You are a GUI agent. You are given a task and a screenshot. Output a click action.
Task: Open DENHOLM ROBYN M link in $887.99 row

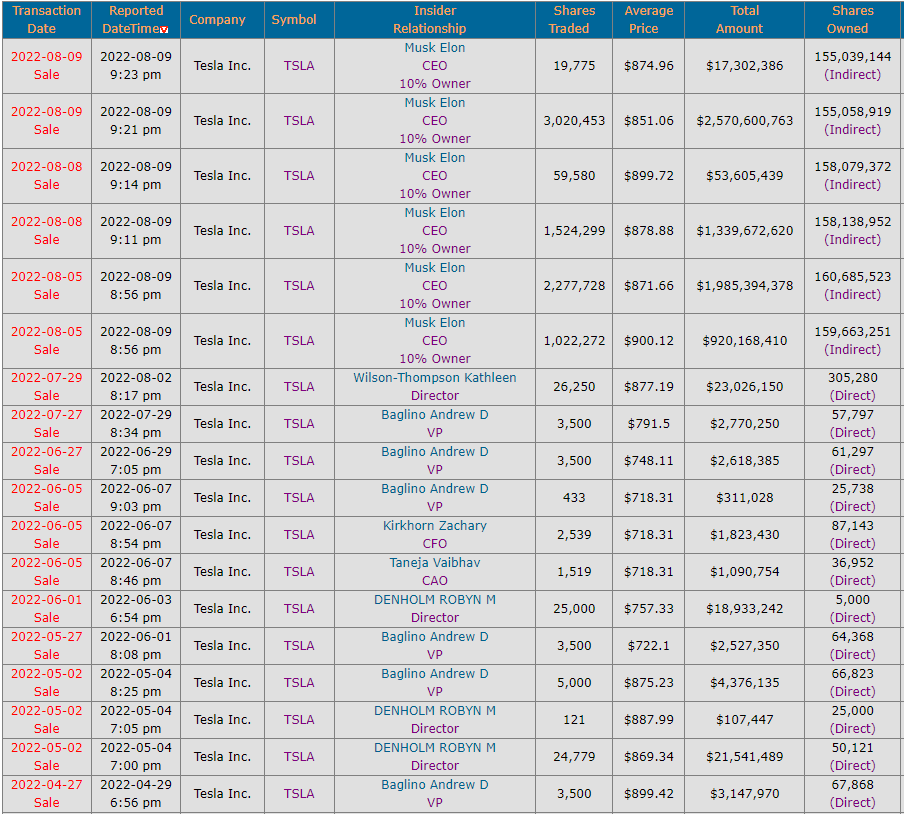click(x=435, y=710)
